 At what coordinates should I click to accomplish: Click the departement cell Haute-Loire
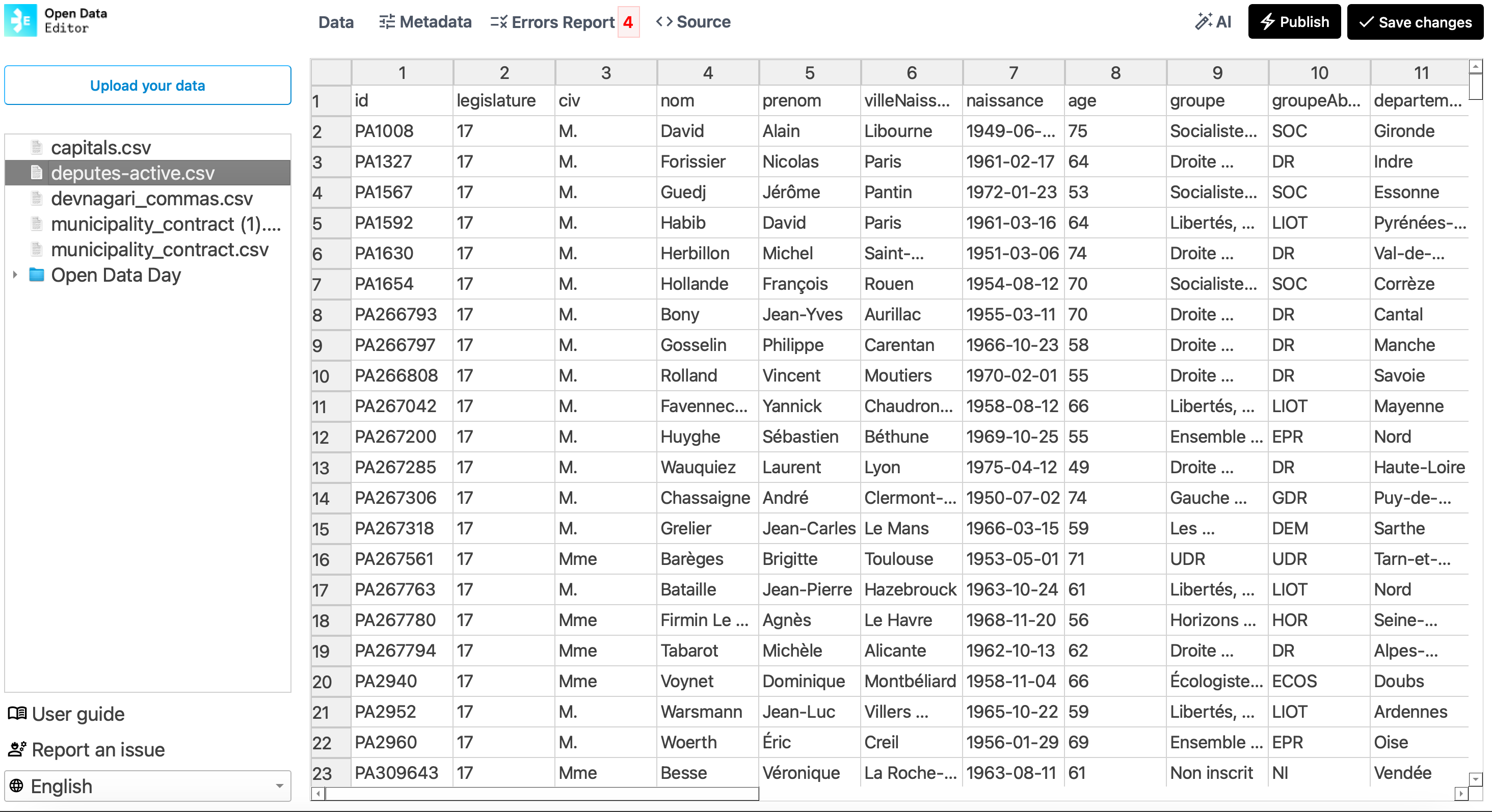(x=1420, y=467)
